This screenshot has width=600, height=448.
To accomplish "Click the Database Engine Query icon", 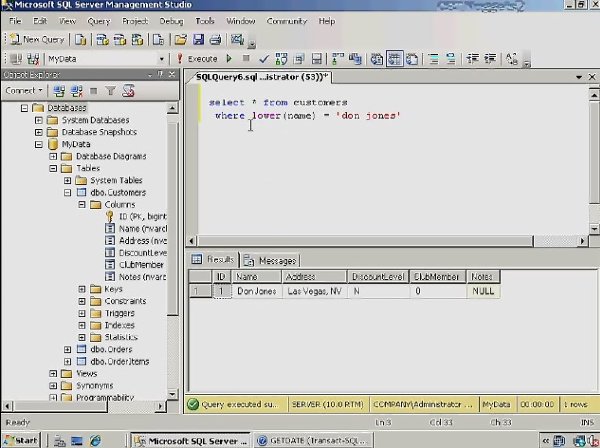I will (x=80, y=39).
